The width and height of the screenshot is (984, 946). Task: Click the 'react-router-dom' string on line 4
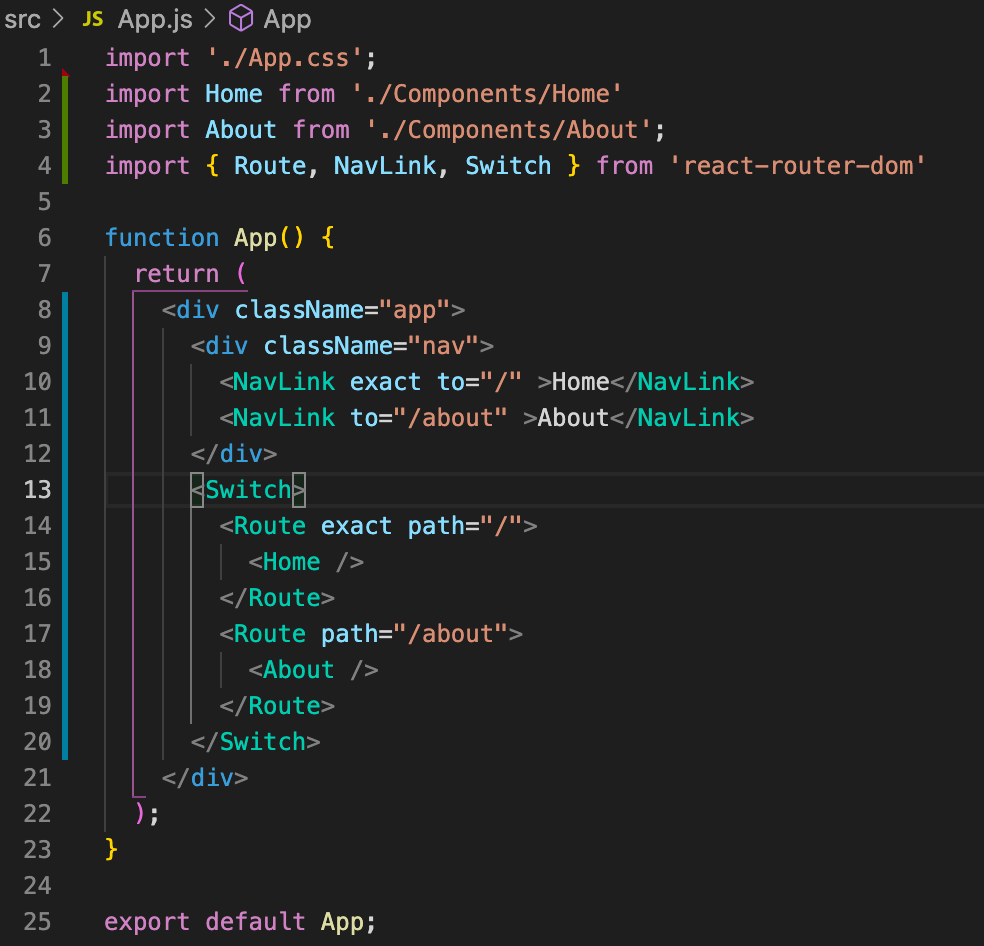[x=800, y=165]
